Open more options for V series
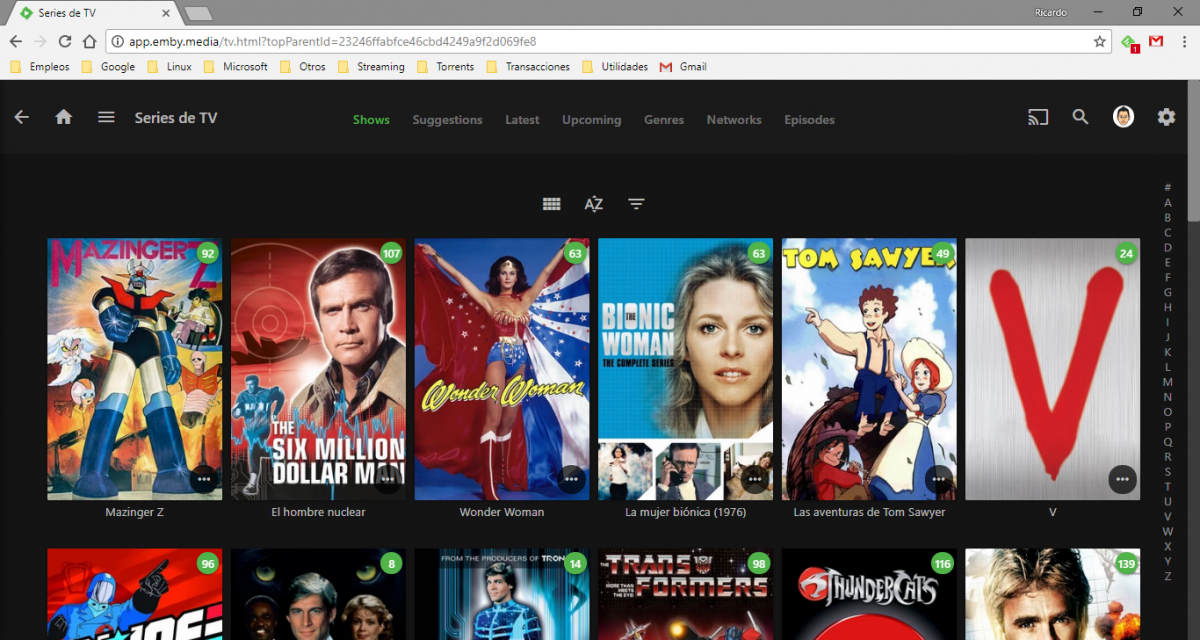The image size is (1200, 640). pyautogui.click(x=1122, y=479)
